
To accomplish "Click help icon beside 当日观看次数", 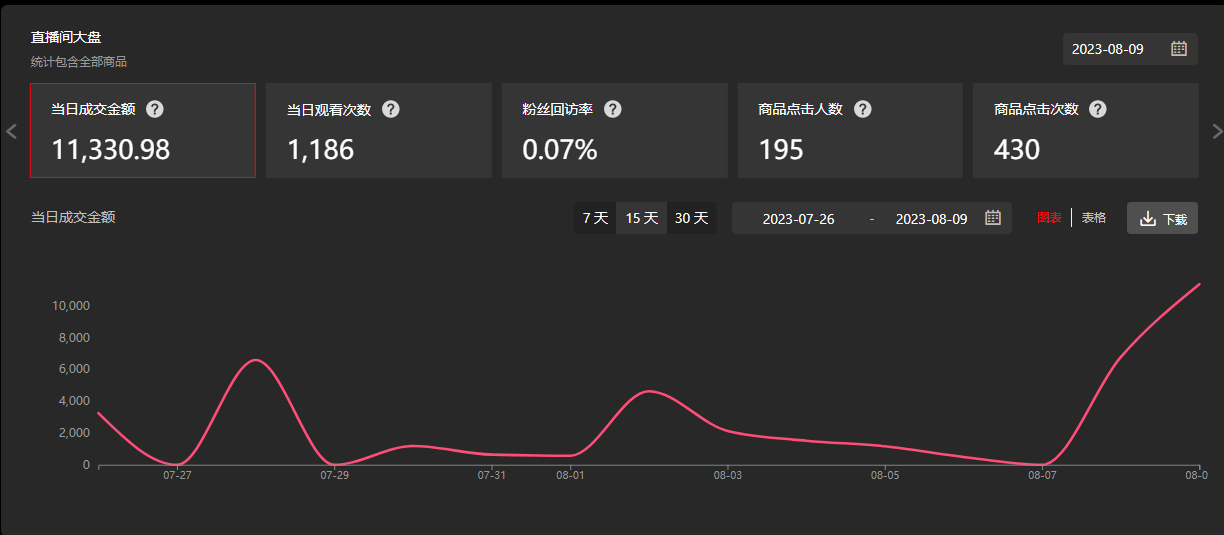I will point(391,109).
